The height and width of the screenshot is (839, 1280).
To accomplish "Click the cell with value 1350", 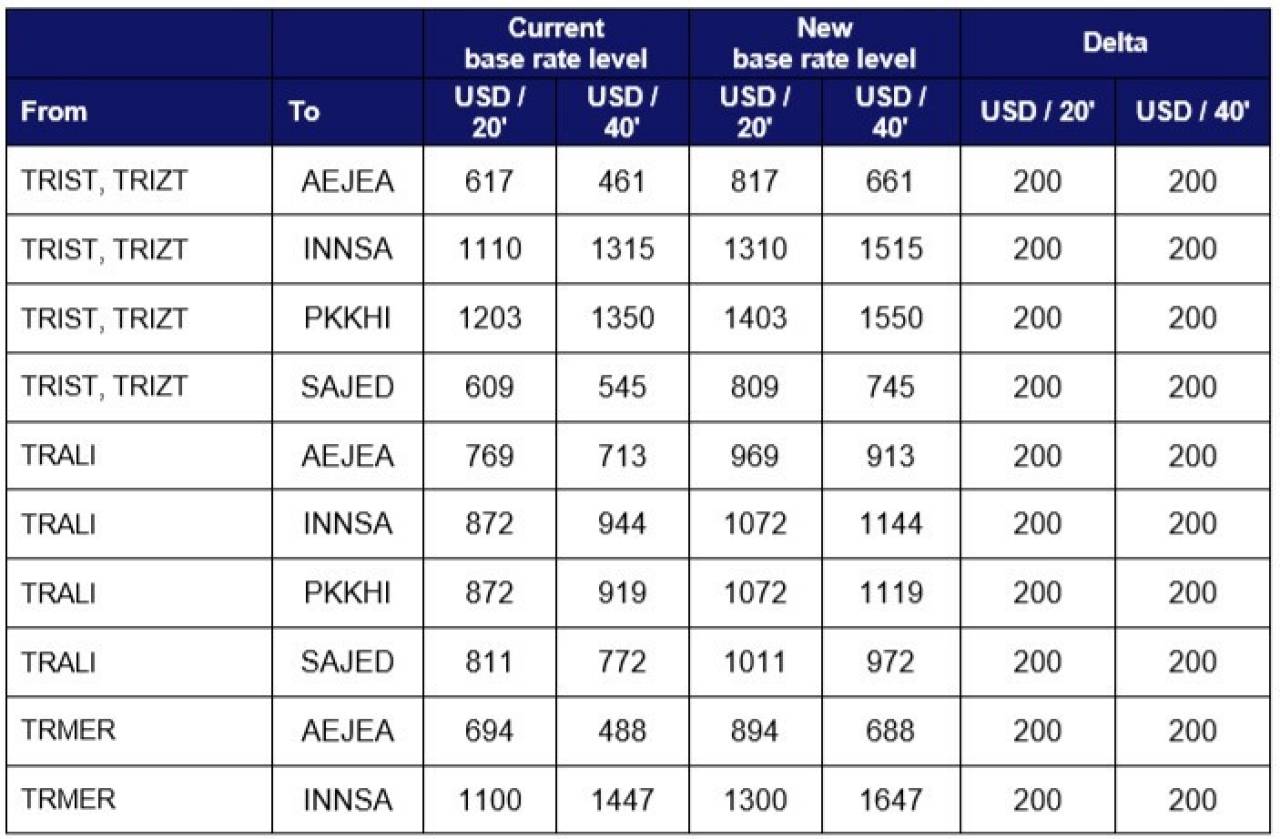I will tap(622, 318).
